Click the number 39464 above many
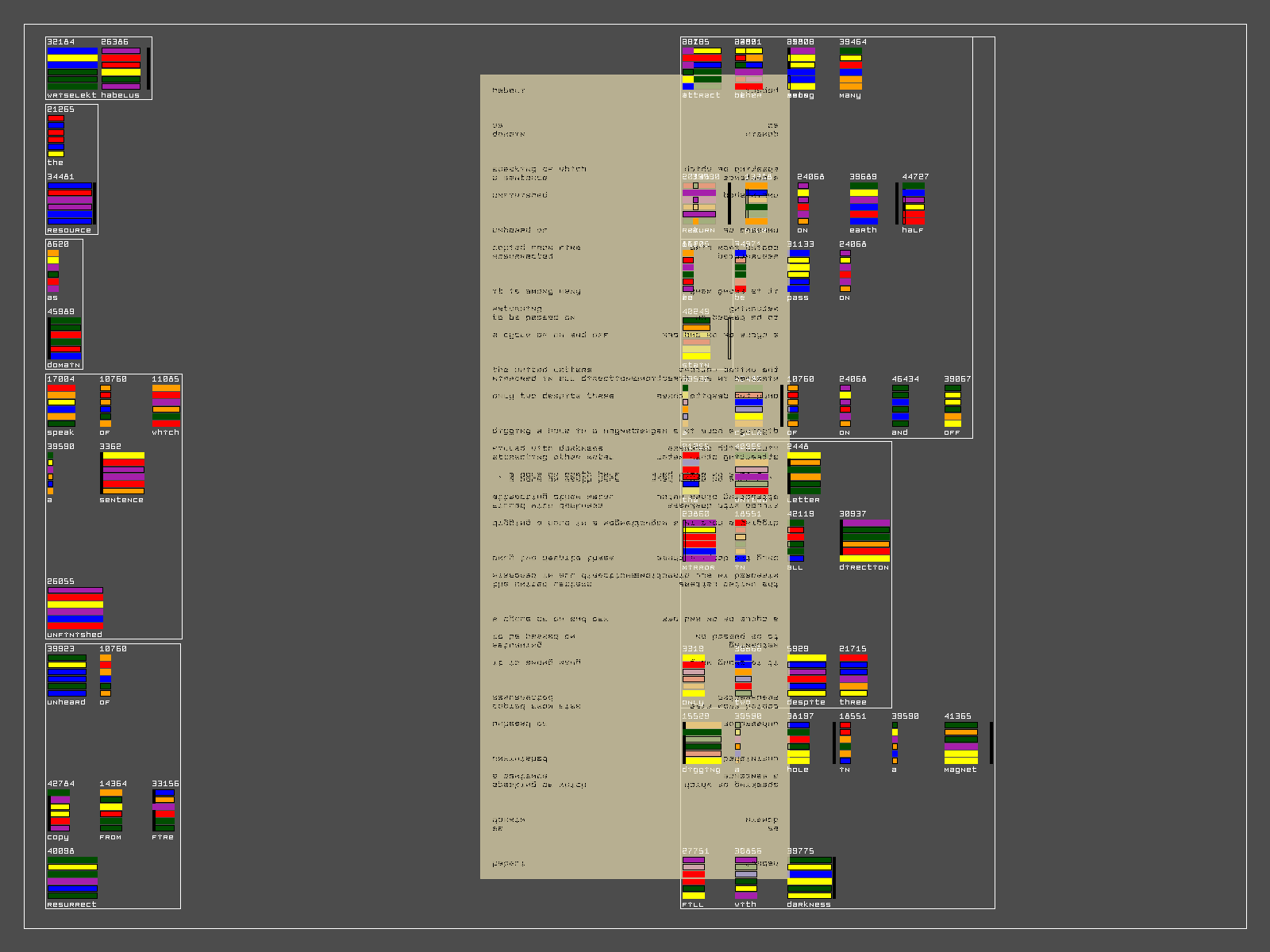This screenshot has width=1270, height=952. point(852,42)
